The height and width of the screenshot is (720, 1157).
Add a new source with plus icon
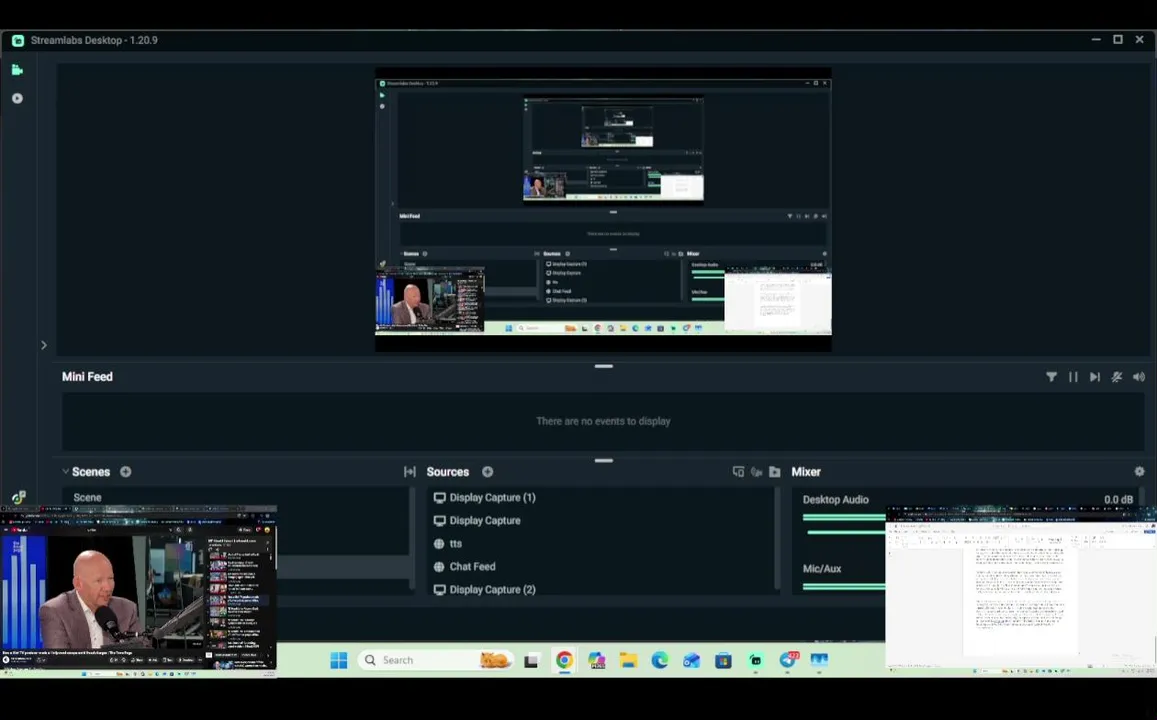(x=488, y=471)
